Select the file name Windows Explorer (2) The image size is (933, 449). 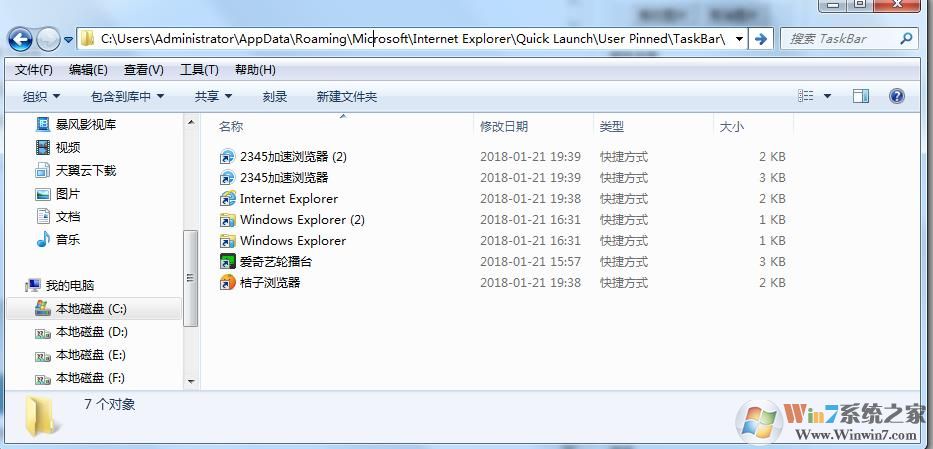click(x=302, y=220)
